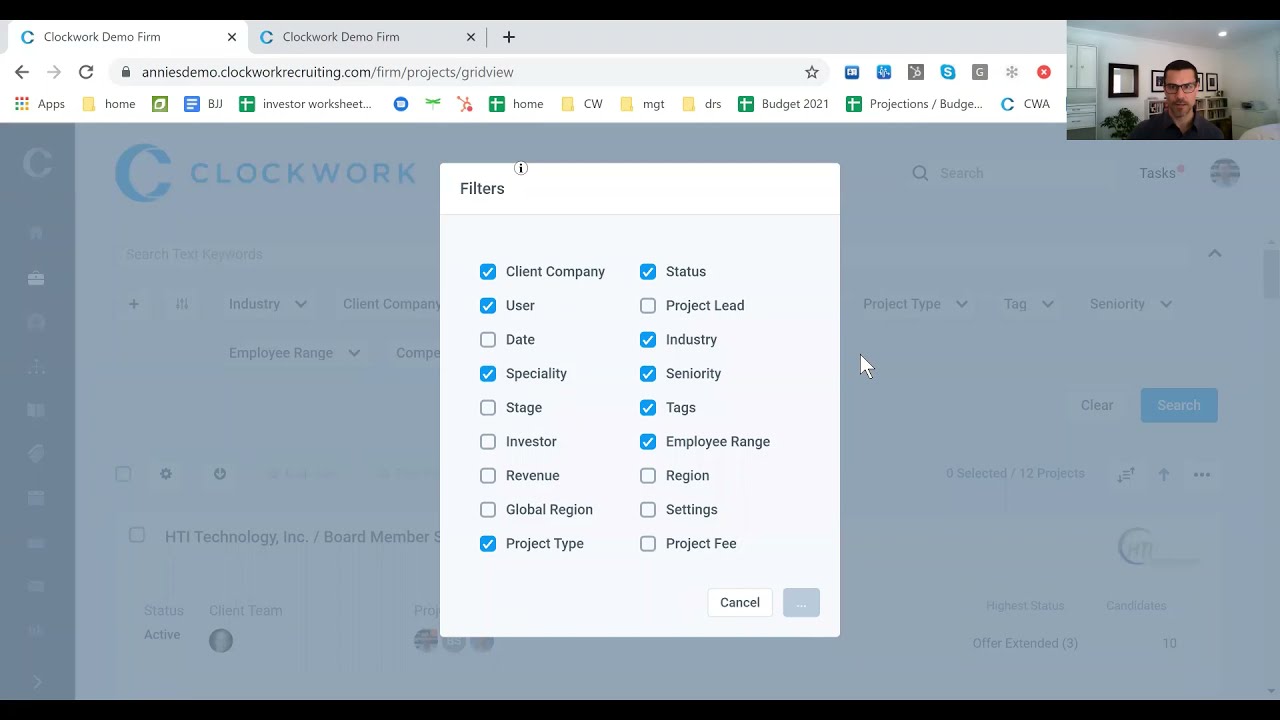Uncheck the Speciality filter checkbox
The image size is (1280, 720).
488,374
